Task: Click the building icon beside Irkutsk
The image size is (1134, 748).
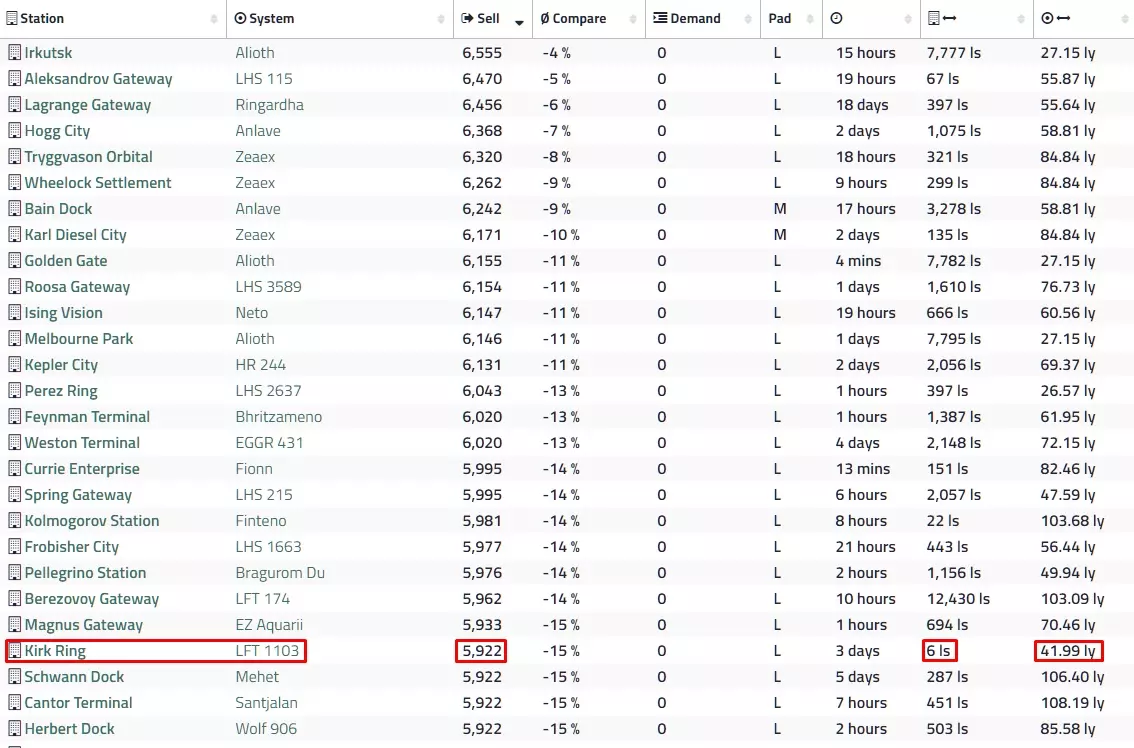Action: pyautogui.click(x=14, y=53)
